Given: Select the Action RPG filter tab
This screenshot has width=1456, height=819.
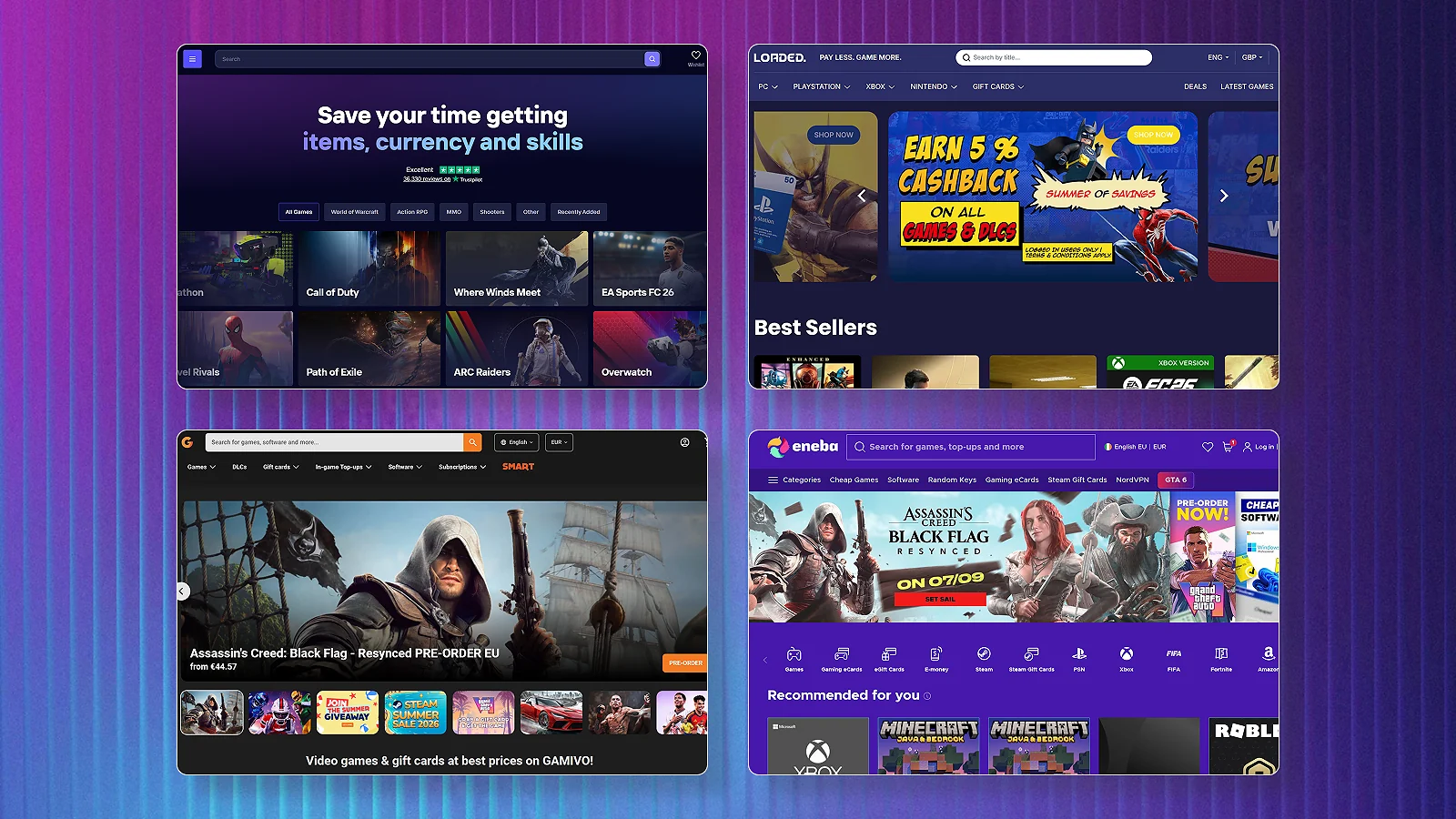Looking at the screenshot, I should 412,212.
